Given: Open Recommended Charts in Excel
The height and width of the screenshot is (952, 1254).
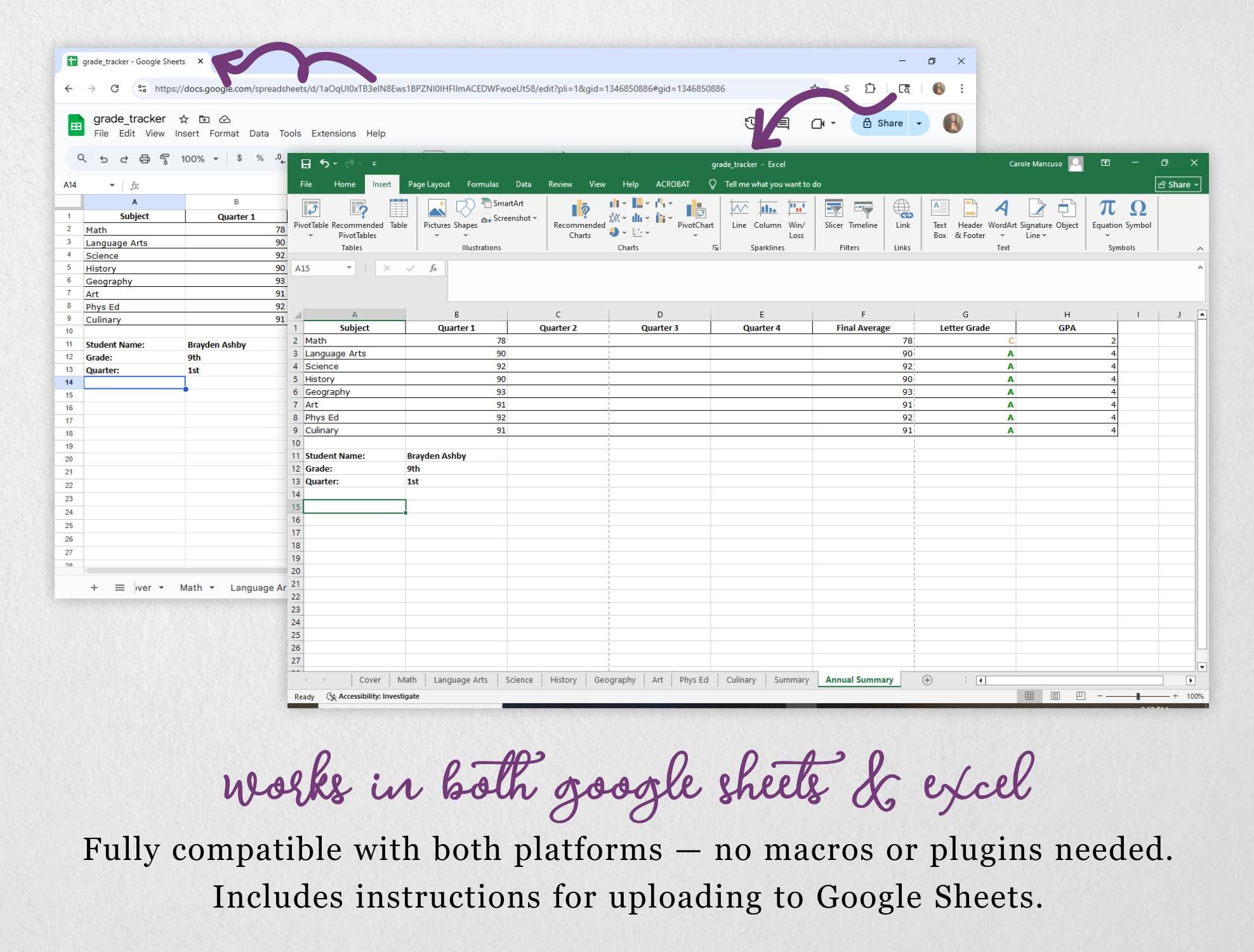Looking at the screenshot, I should (x=579, y=219).
